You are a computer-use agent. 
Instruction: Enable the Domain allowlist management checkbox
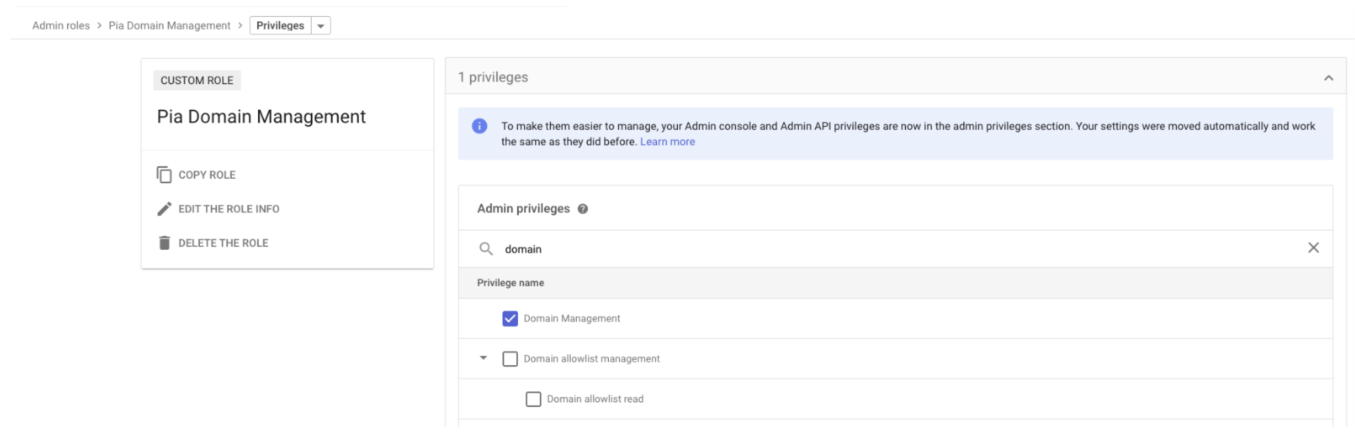(510, 359)
